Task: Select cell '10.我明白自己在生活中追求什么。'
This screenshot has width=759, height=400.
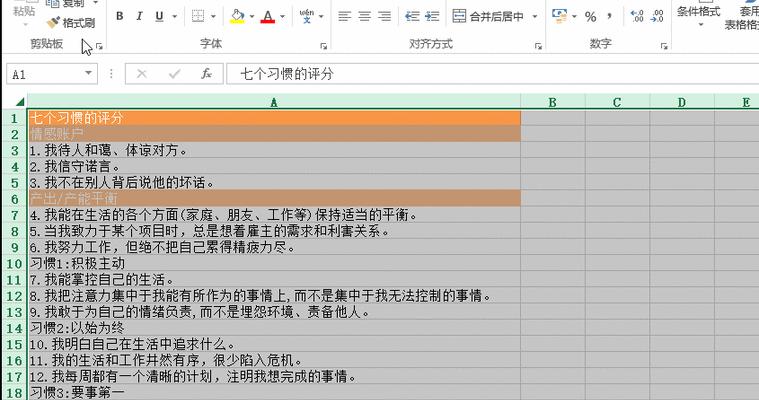Action: tap(274, 344)
